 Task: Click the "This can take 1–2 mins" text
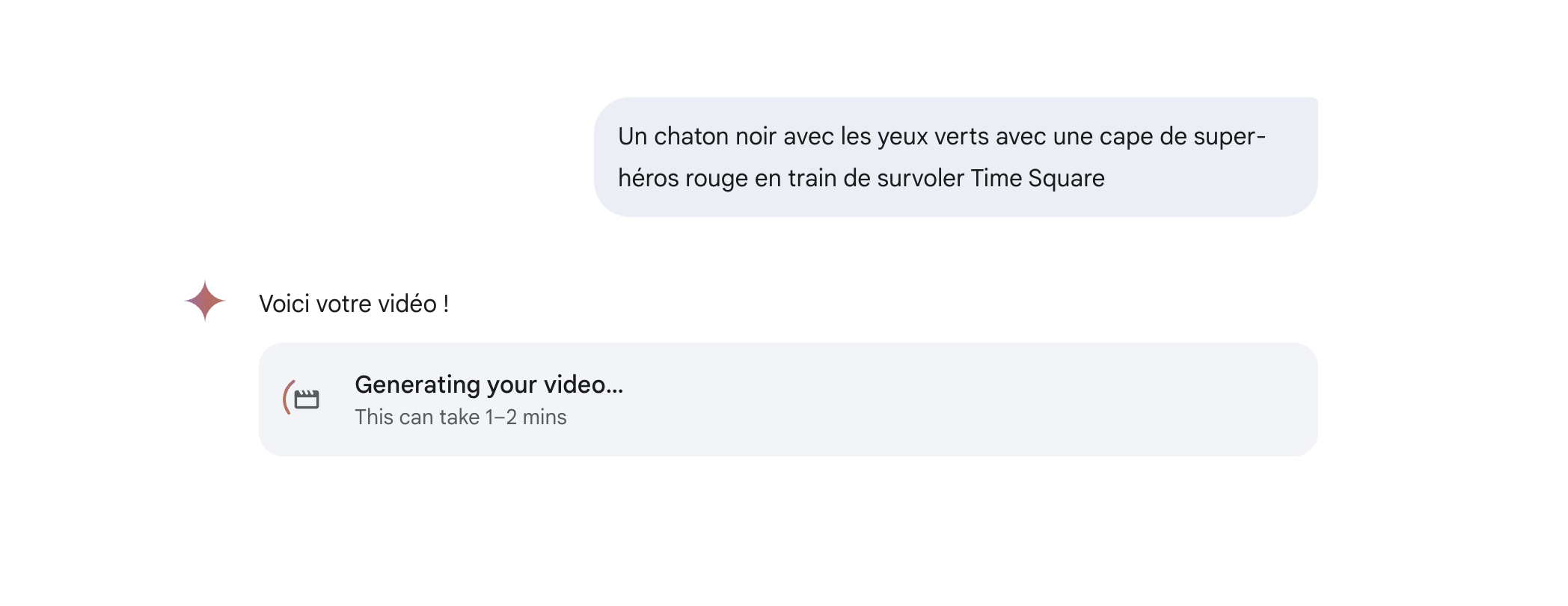[461, 417]
